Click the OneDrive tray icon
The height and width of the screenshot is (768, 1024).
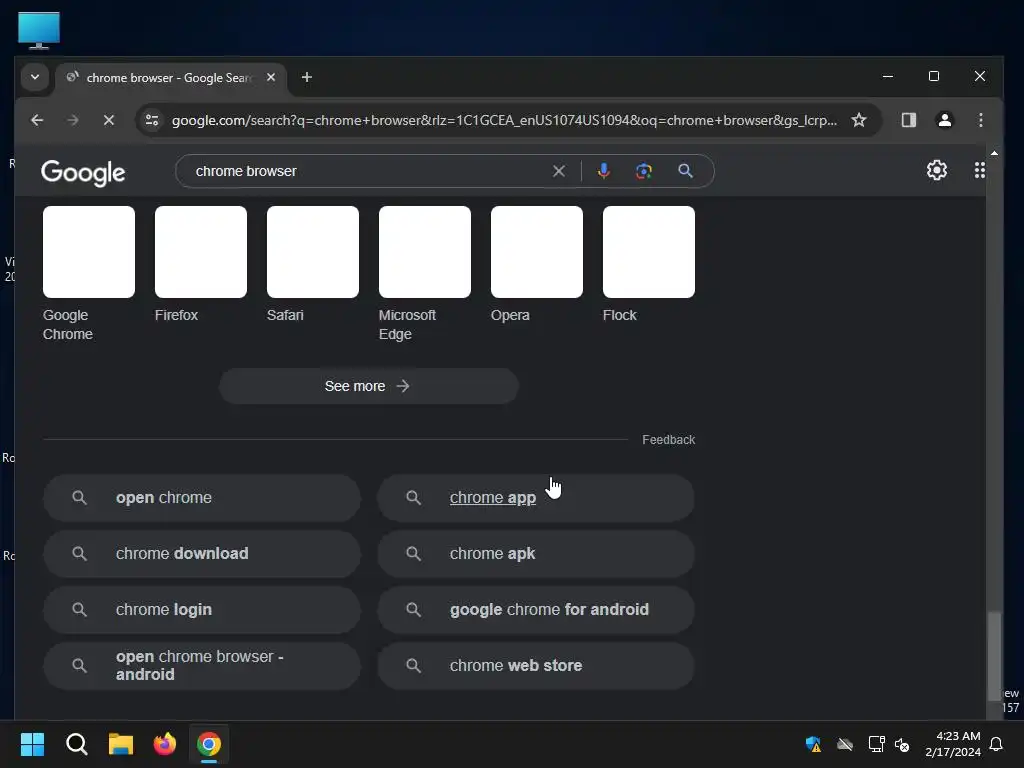tap(845, 744)
